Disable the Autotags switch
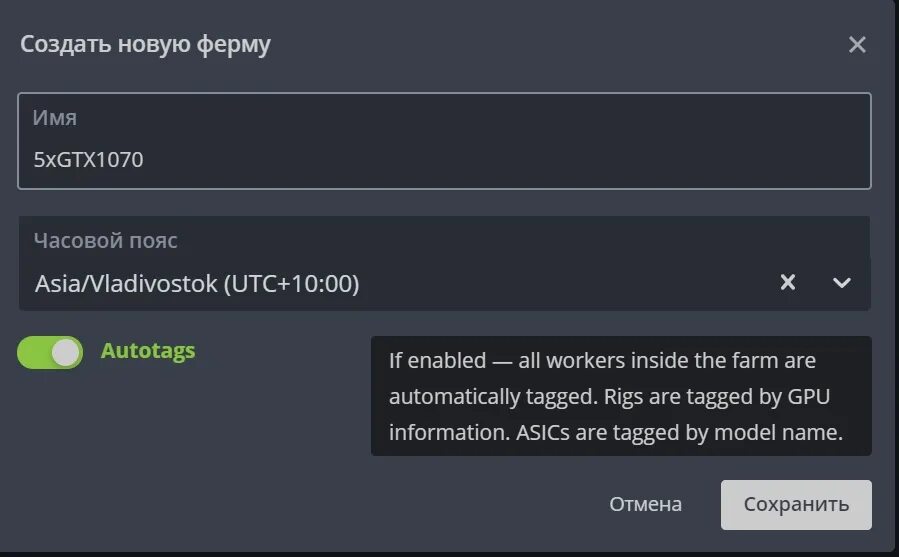 [50, 352]
